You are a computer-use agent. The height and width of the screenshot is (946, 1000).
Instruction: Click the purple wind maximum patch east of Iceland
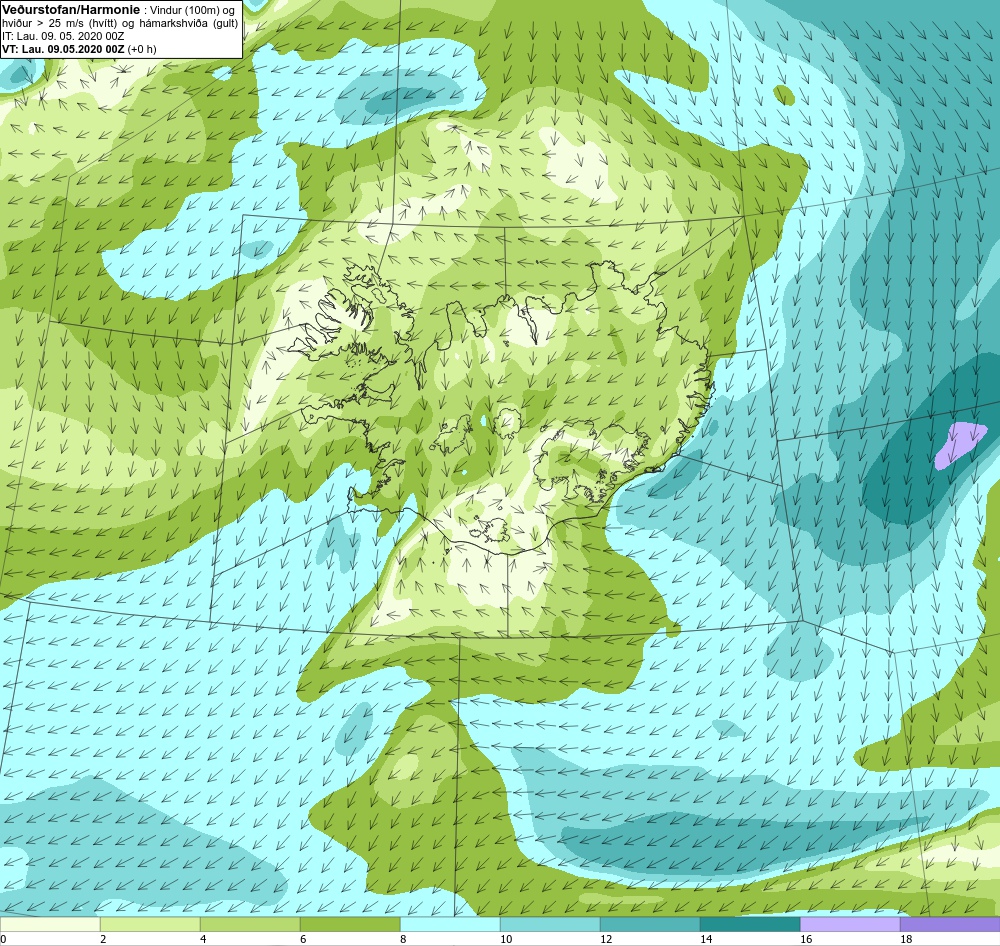[960, 445]
